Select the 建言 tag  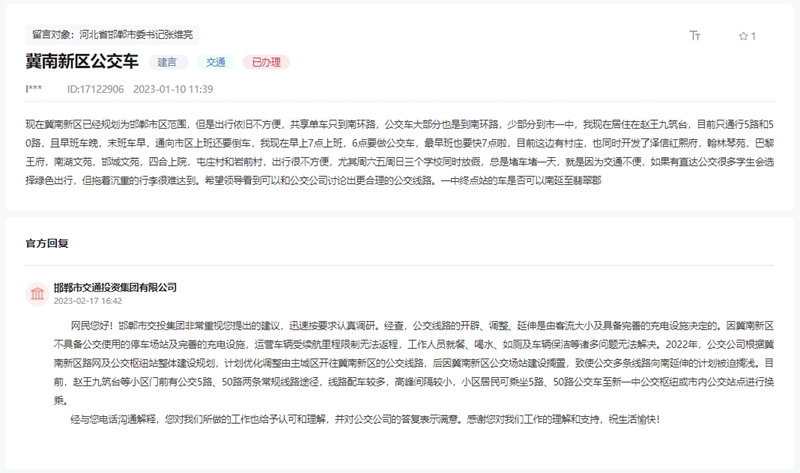pos(167,62)
